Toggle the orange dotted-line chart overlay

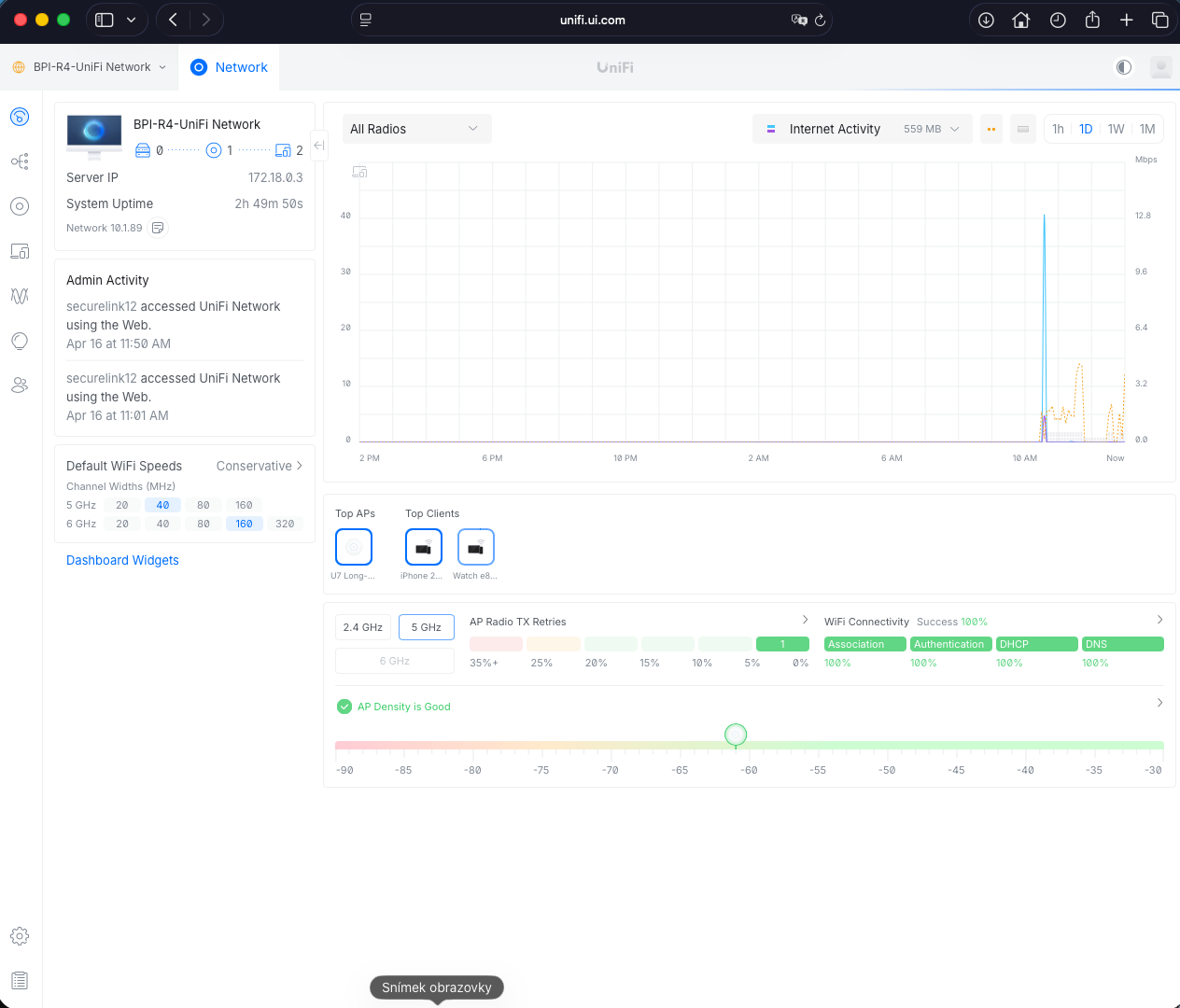point(991,129)
